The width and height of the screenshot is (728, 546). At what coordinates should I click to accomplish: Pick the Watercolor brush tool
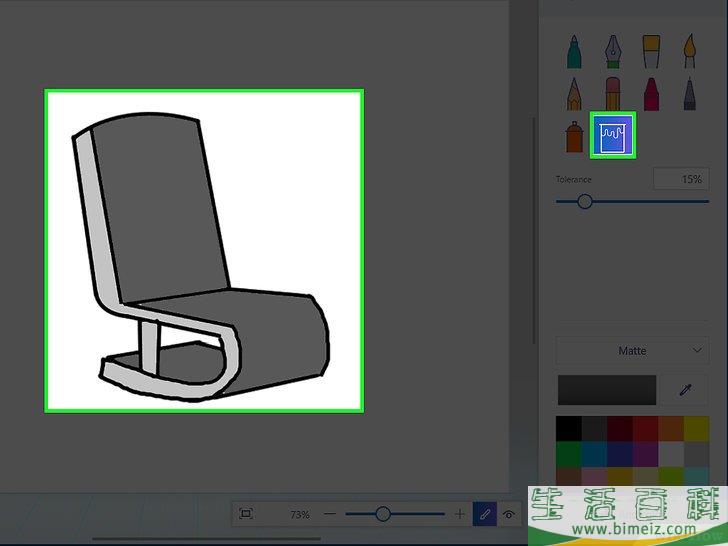(688, 52)
